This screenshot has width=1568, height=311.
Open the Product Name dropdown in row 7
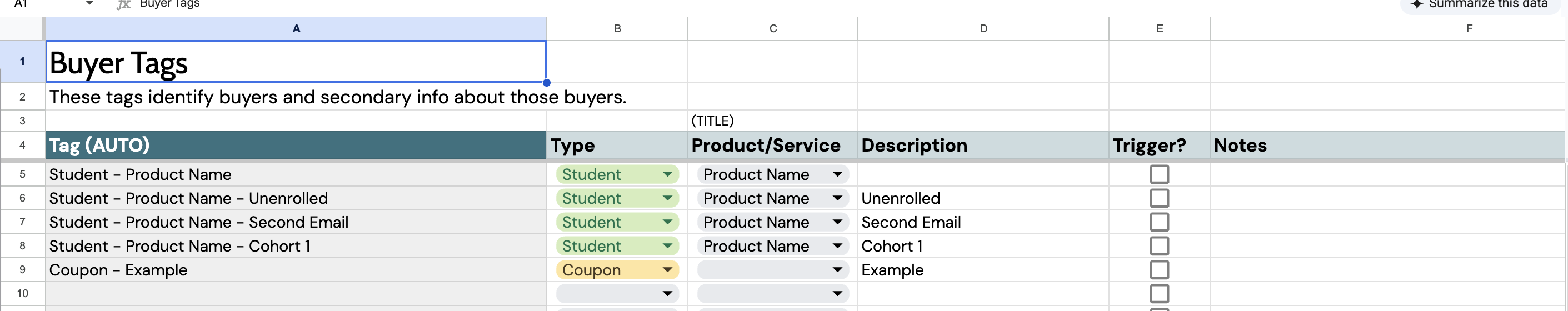pos(772,222)
